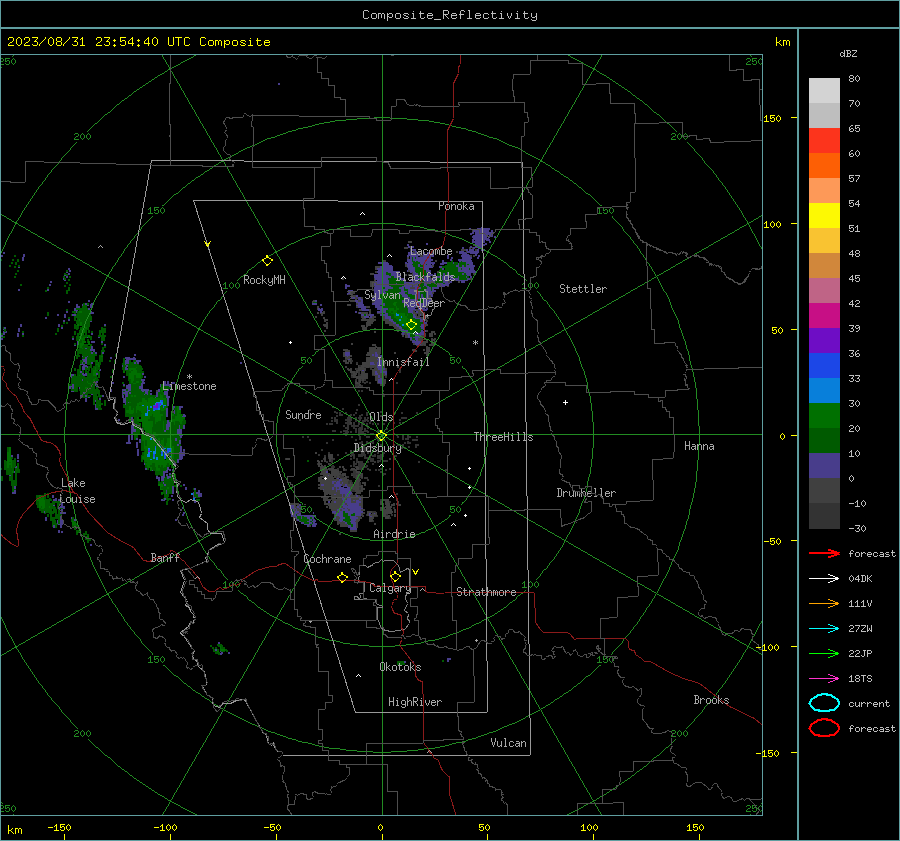Click the red forecast arrow in legend

click(x=824, y=553)
